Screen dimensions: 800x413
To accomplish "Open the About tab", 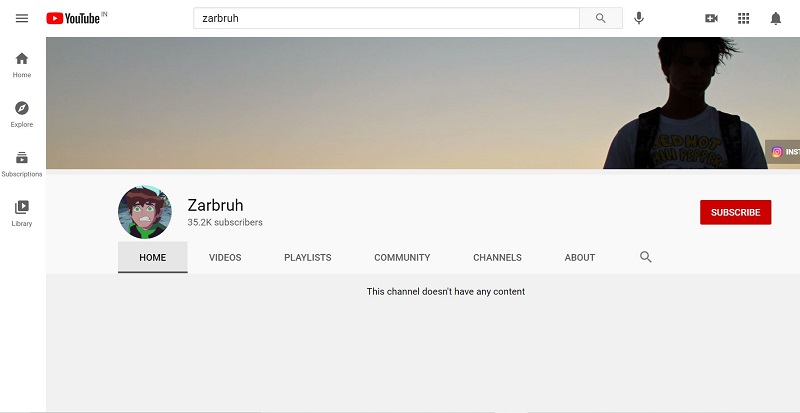I will coord(580,257).
